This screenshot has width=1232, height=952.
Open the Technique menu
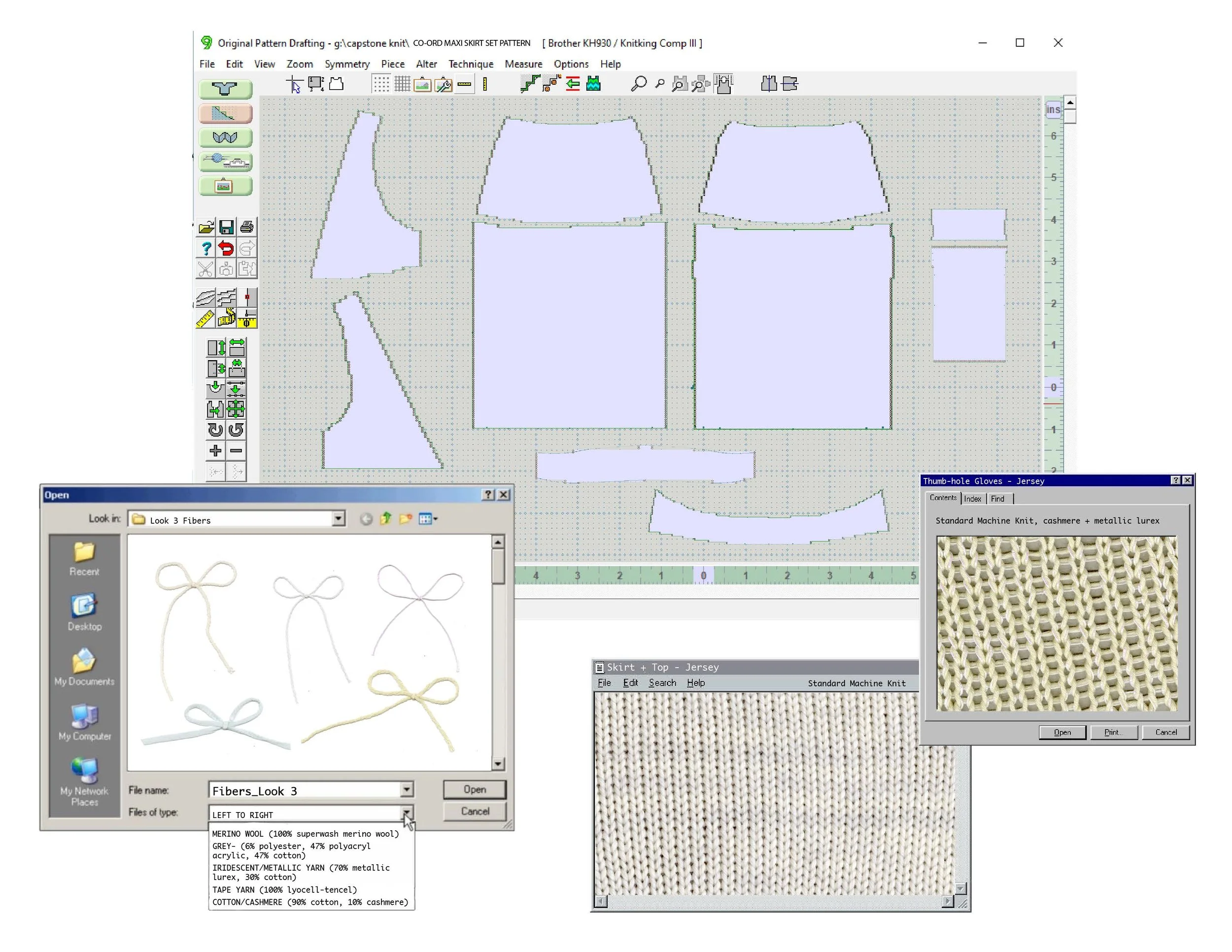pyautogui.click(x=471, y=64)
